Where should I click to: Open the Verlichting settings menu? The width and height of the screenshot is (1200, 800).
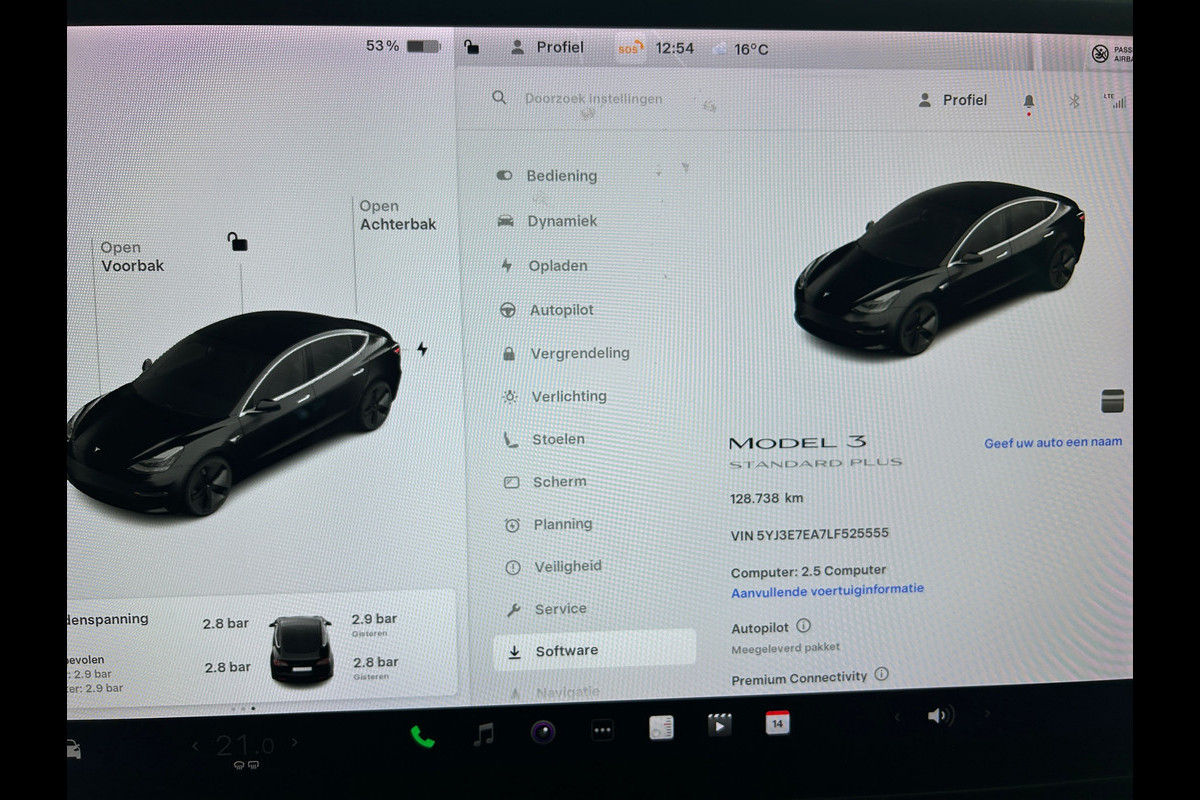pos(568,396)
